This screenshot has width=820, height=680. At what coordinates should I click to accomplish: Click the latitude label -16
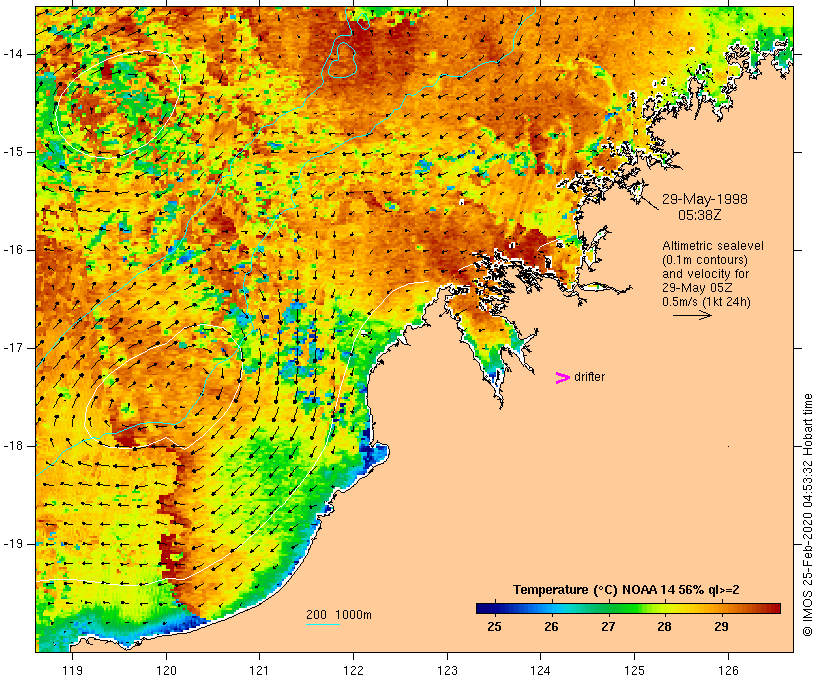[x=13, y=250]
